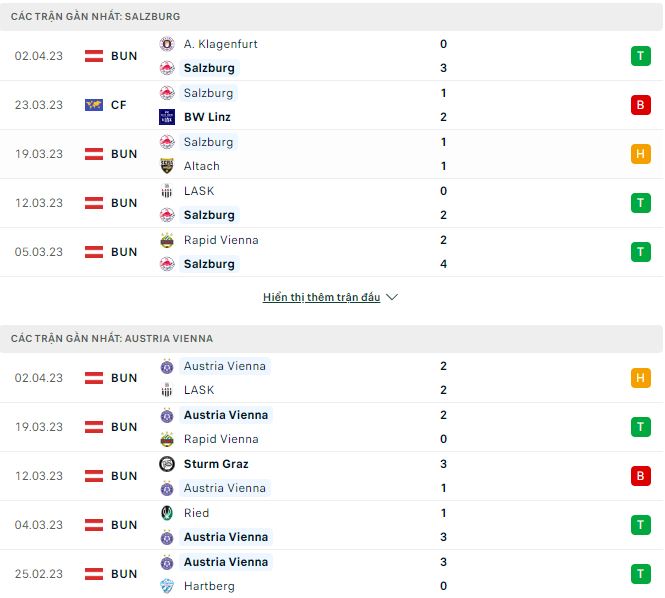
Task: Click Austria Vienna name in 04.03.23 match
Action: [226, 537]
